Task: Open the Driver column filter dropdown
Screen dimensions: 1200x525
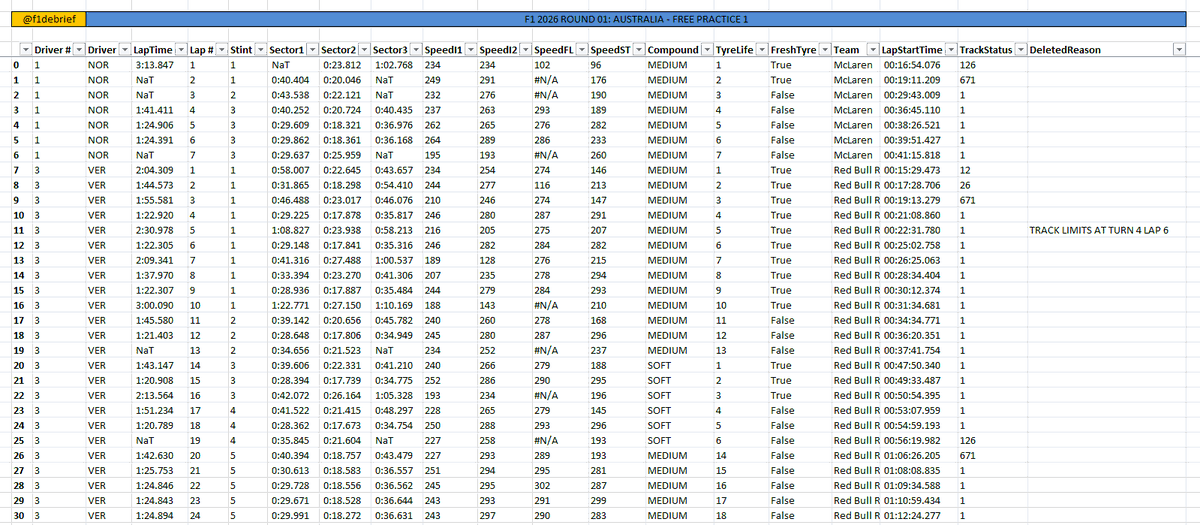Action: [124, 50]
